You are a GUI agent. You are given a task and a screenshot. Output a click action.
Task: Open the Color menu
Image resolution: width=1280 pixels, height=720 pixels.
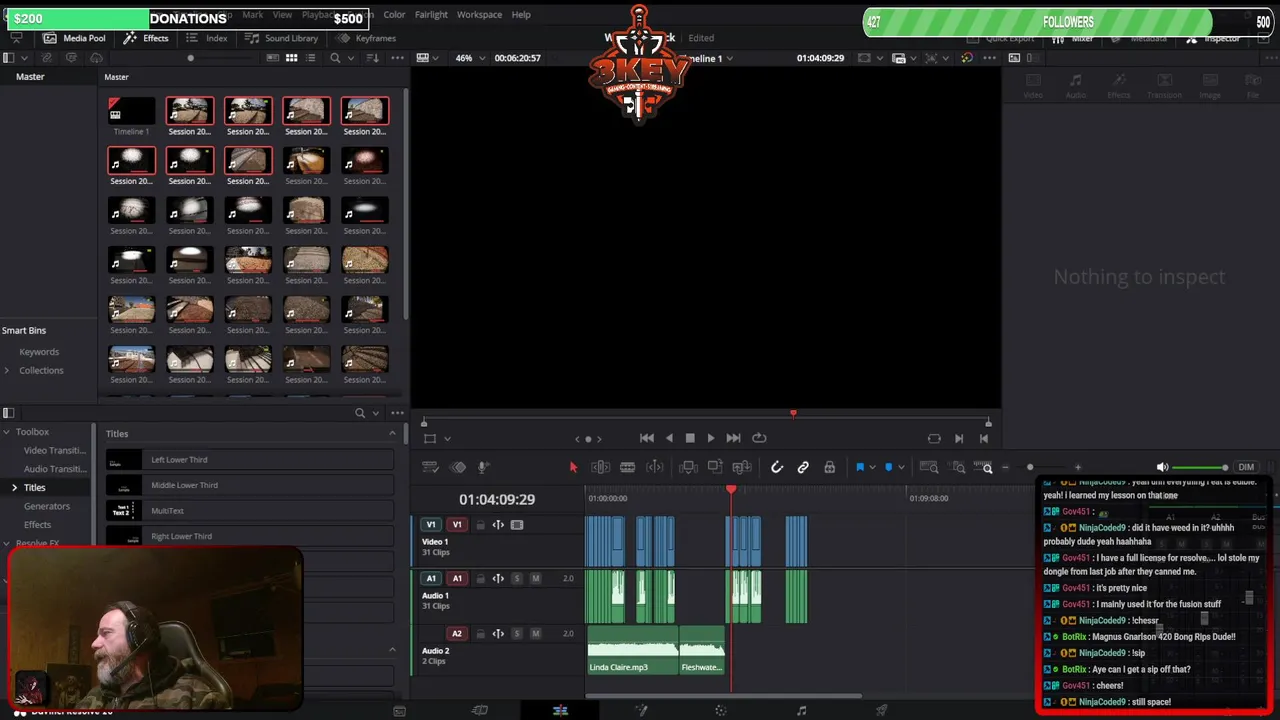(394, 15)
